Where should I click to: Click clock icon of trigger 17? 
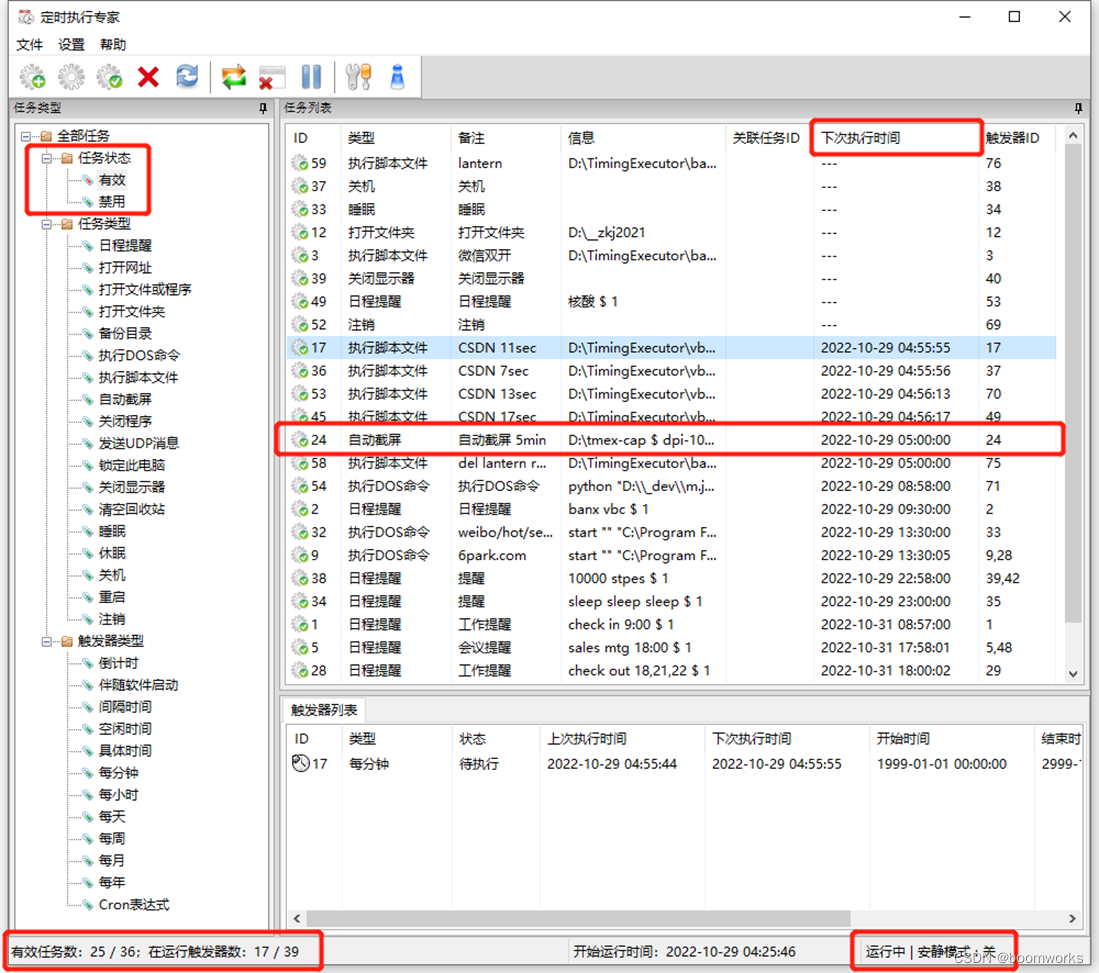(301, 763)
